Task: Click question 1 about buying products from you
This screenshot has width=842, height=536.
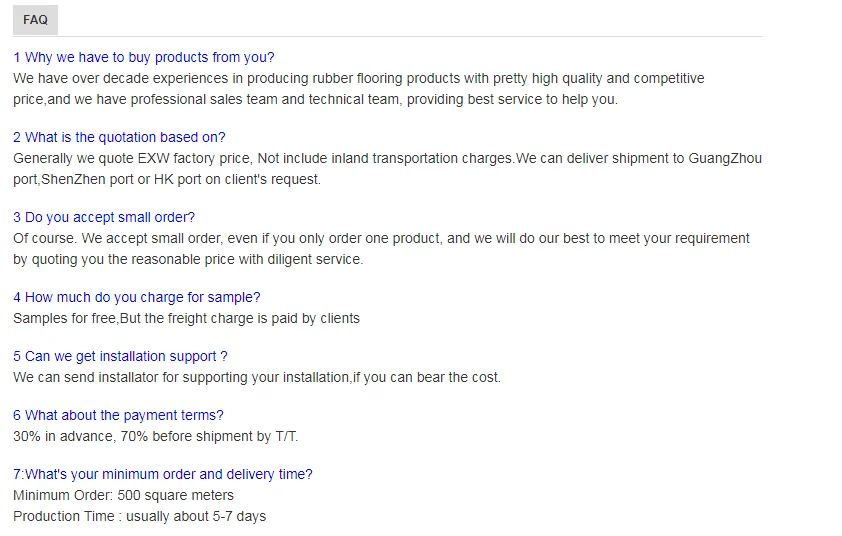Action: [x=144, y=57]
